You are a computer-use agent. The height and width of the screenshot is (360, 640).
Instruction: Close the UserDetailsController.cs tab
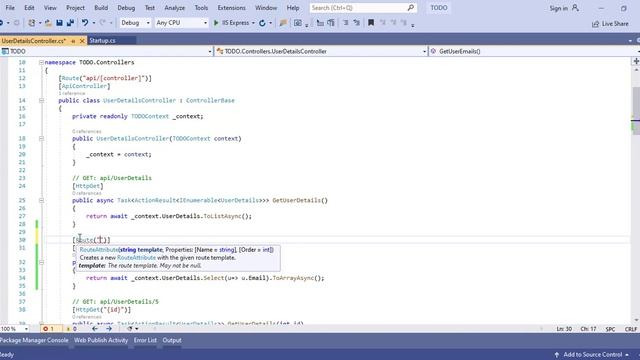pyautogui.click(x=82, y=41)
